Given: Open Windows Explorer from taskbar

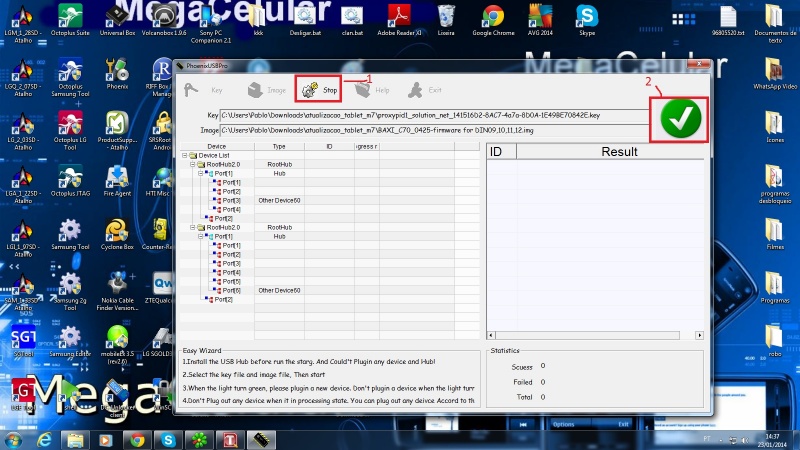Looking at the screenshot, I should coord(75,440).
